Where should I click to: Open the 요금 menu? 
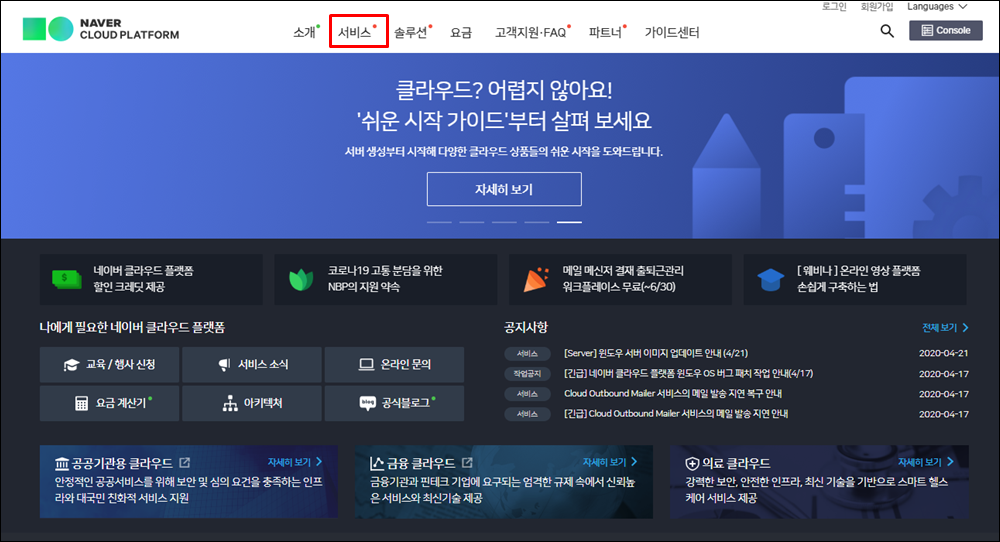[461, 33]
